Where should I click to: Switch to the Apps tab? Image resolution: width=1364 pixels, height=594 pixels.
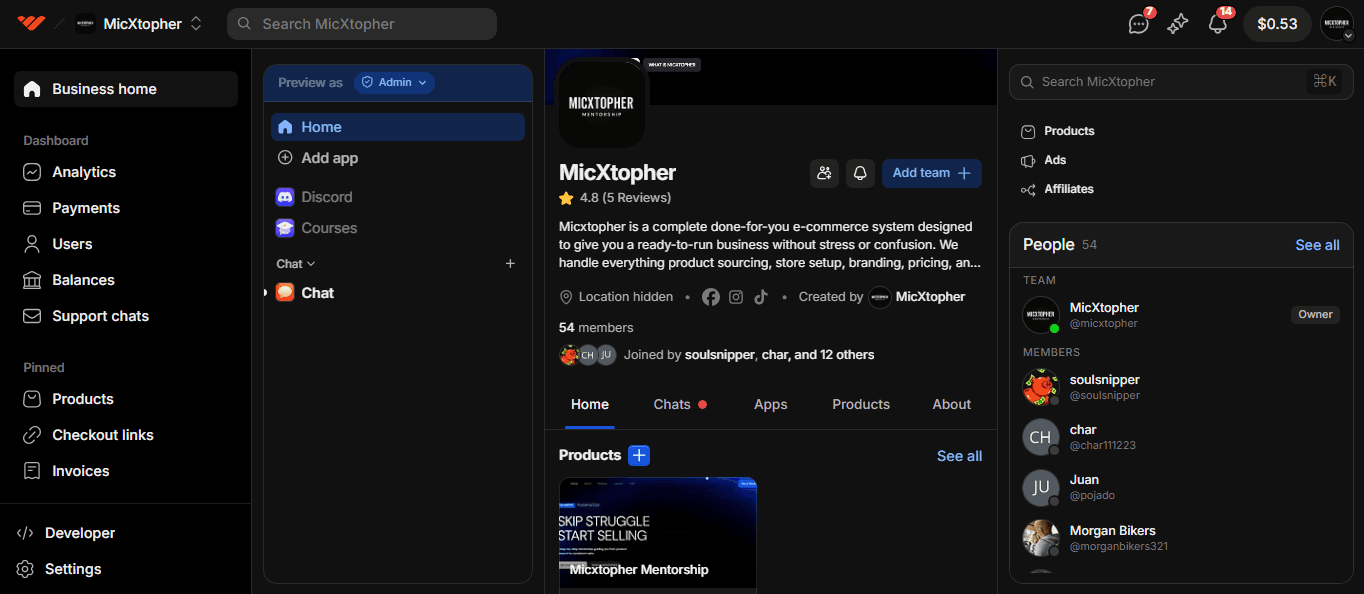pyautogui.click(x=770, y=405)
